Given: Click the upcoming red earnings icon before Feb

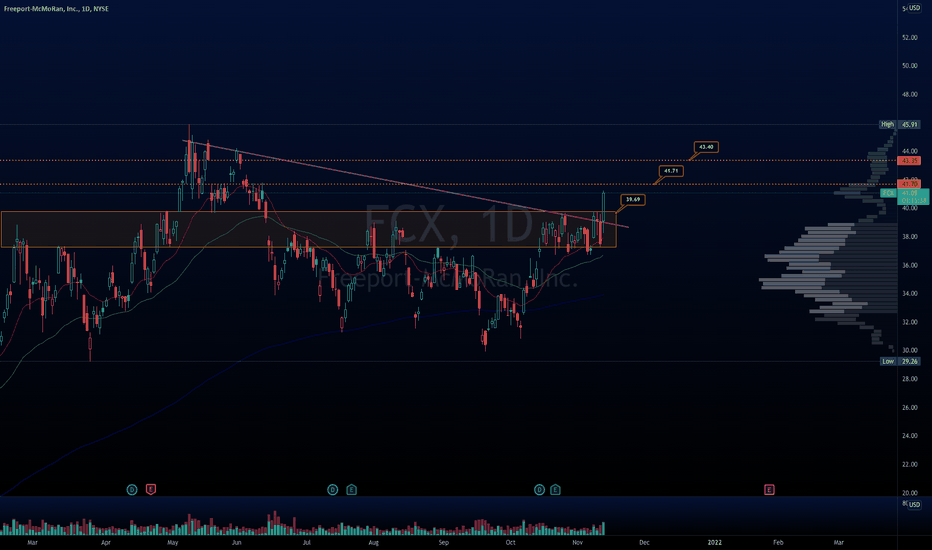Looking at the screenshot, I should [769, 490].
